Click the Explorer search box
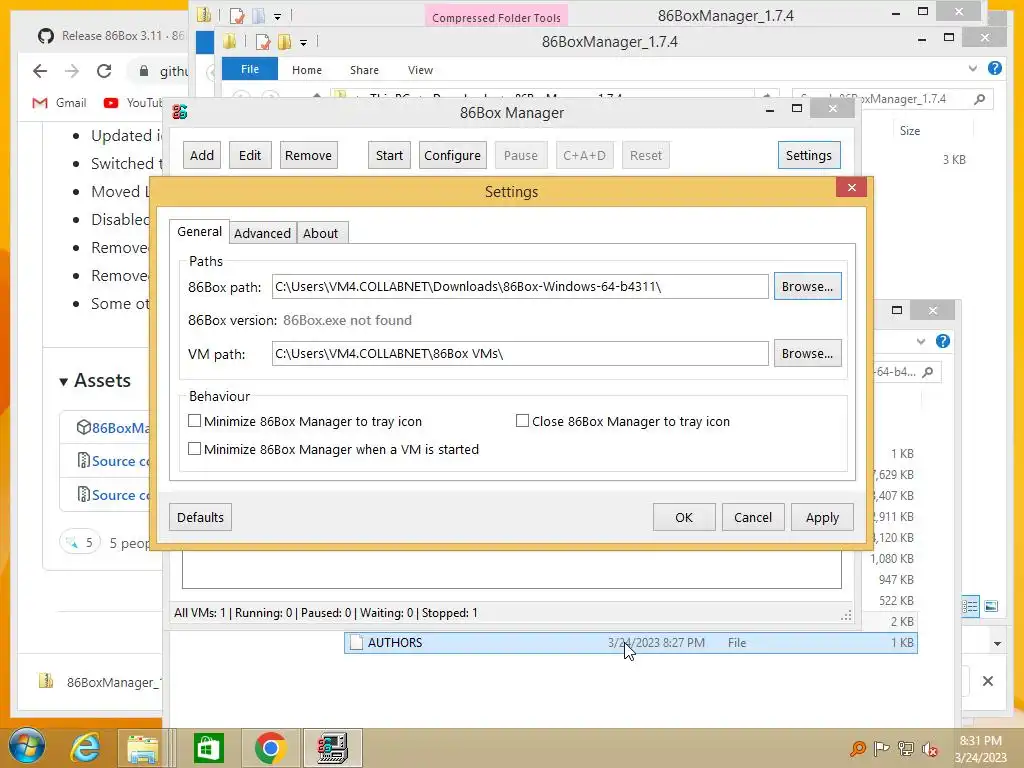1024x768 pixels. pyautogui.click(x=892, y=99)
